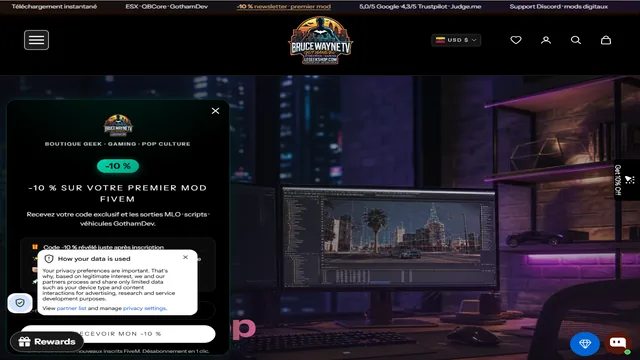The image size is (640, 360).
Task: Click the -10 % sur votre premier mod heading
Action: point(118,193)
